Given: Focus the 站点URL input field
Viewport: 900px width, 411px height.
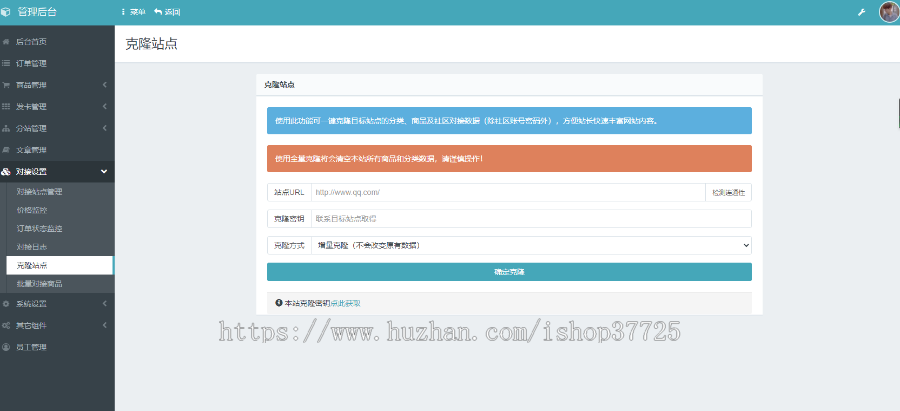Looking at the screenshot, I should (x=508, y=193).
